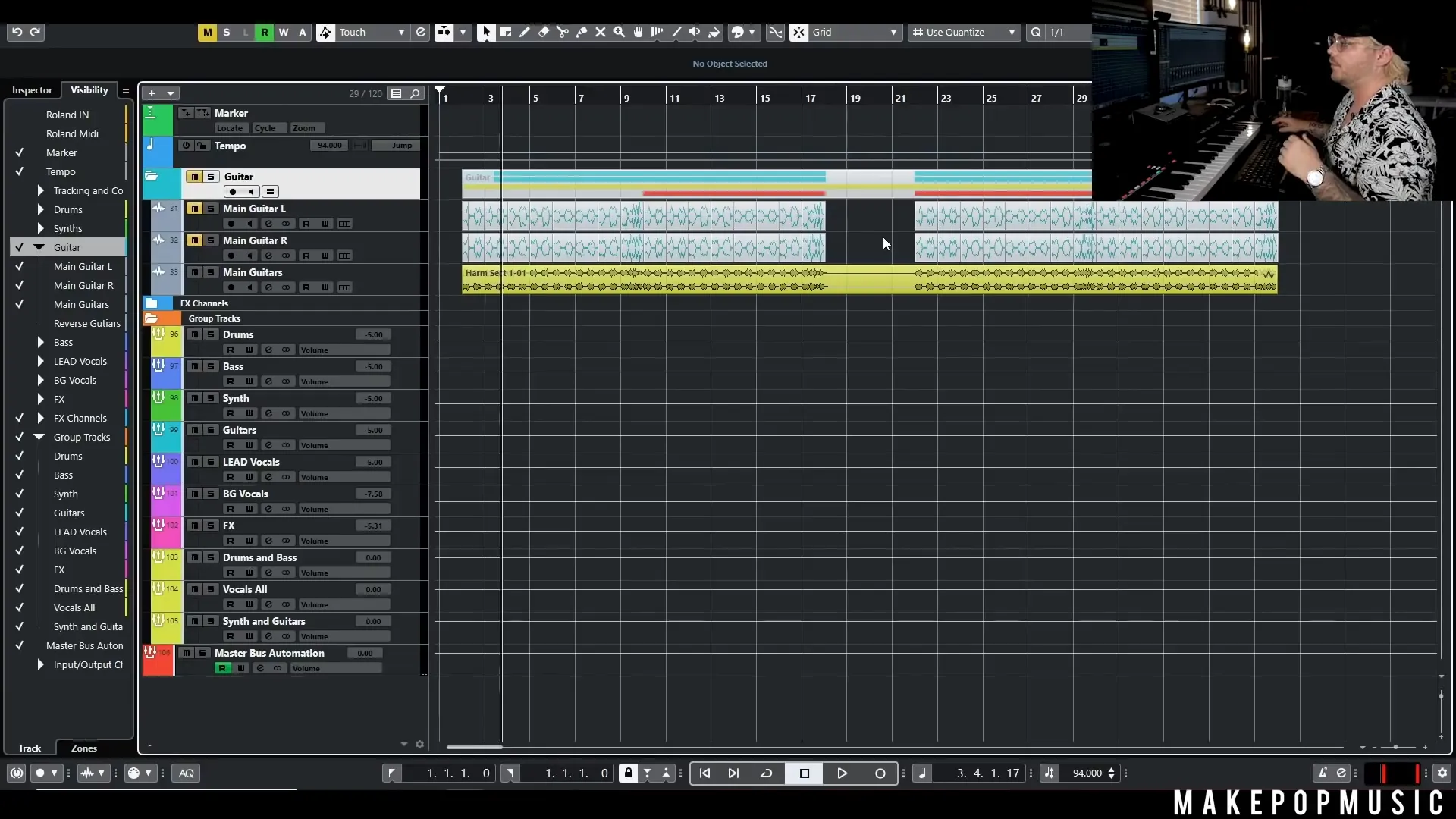1456x819 pixels.
Task: Add a track with the plus button
Action: click(x=152, y=93)
